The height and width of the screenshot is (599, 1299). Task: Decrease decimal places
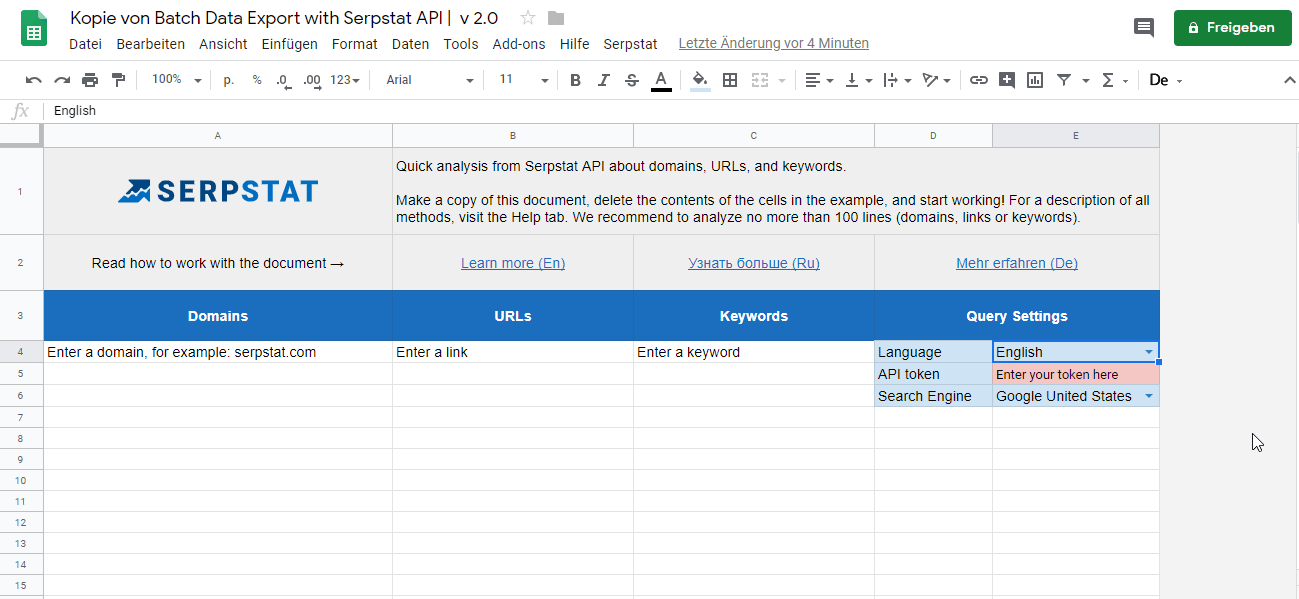click(283, 80)
